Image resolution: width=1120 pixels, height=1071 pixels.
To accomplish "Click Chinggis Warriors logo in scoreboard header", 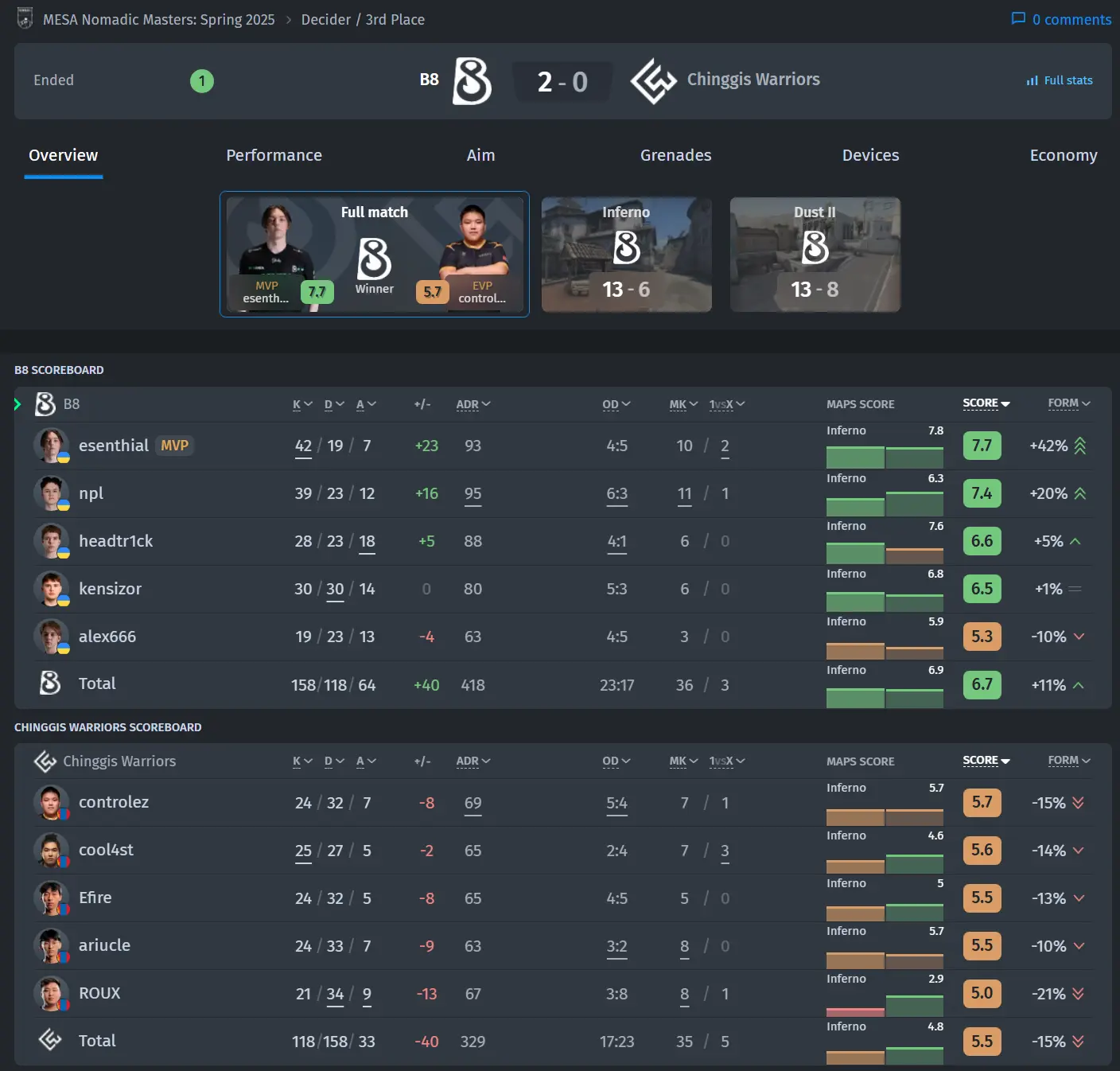I will pos(45,761).
